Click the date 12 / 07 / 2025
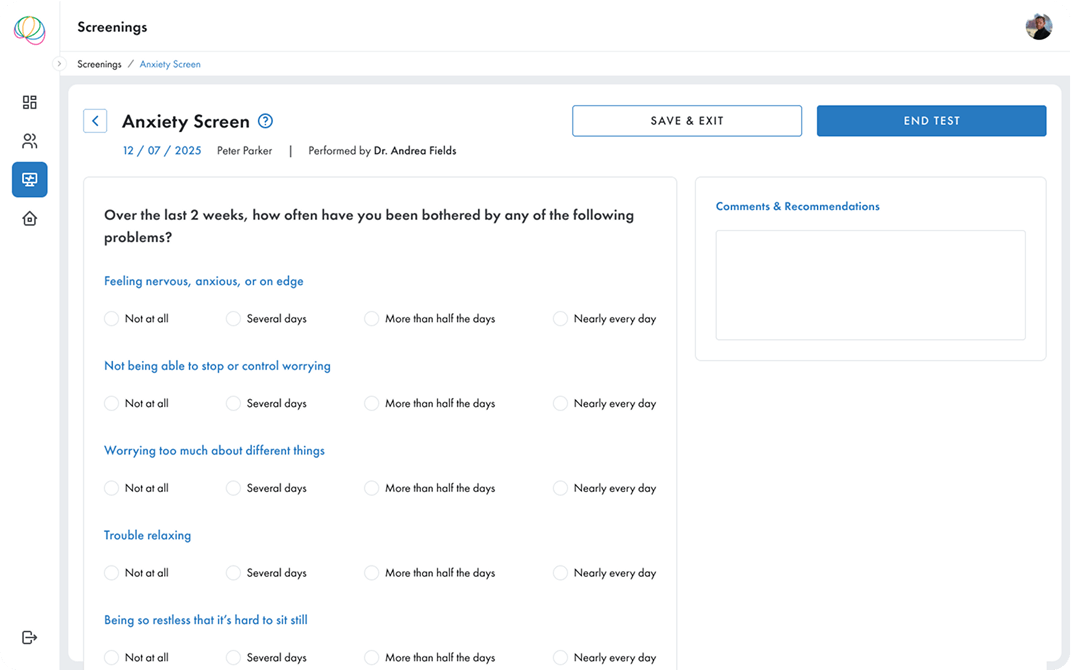The height and width of the screenshot is (670, 1071). pos(162,150)
